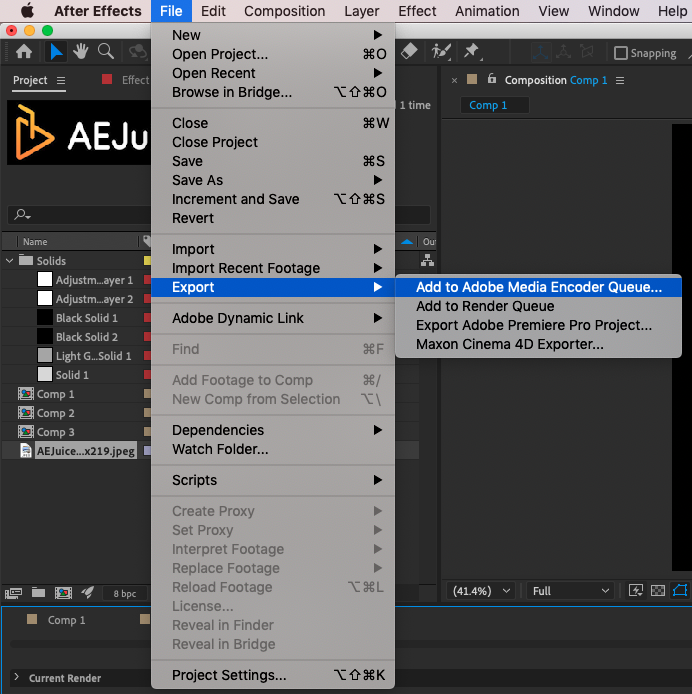
Task: Collapse the Solids folder
Action: point(10,261)
